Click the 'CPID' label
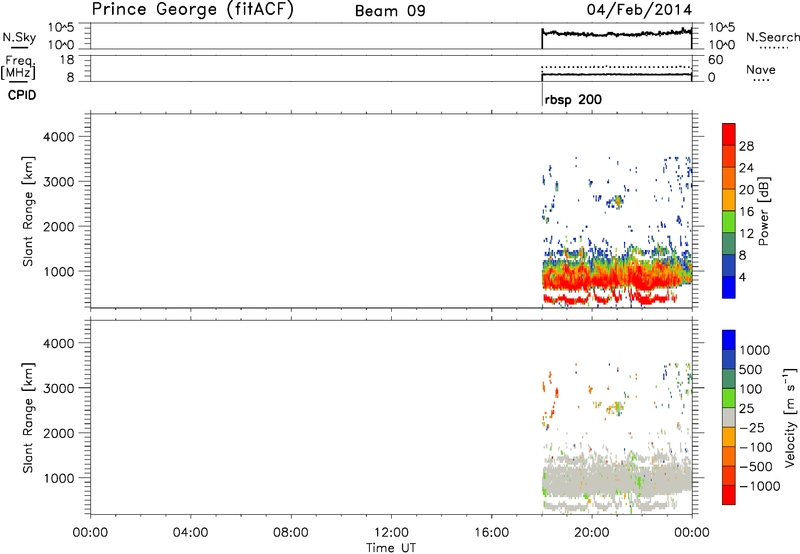The image size is (800, 554). point(22,95)
